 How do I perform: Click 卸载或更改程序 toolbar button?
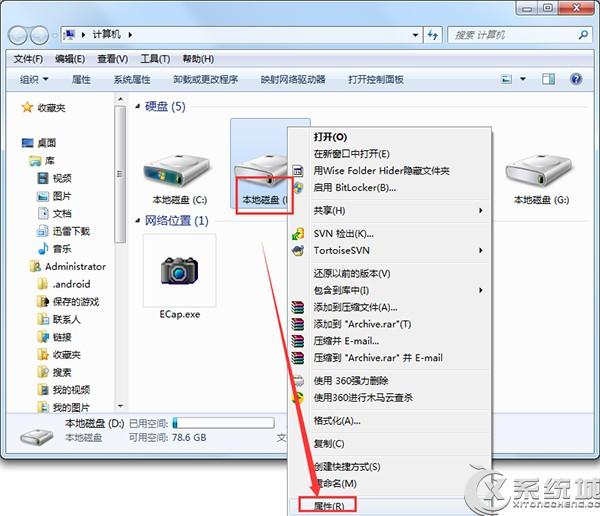coord(205,79)
